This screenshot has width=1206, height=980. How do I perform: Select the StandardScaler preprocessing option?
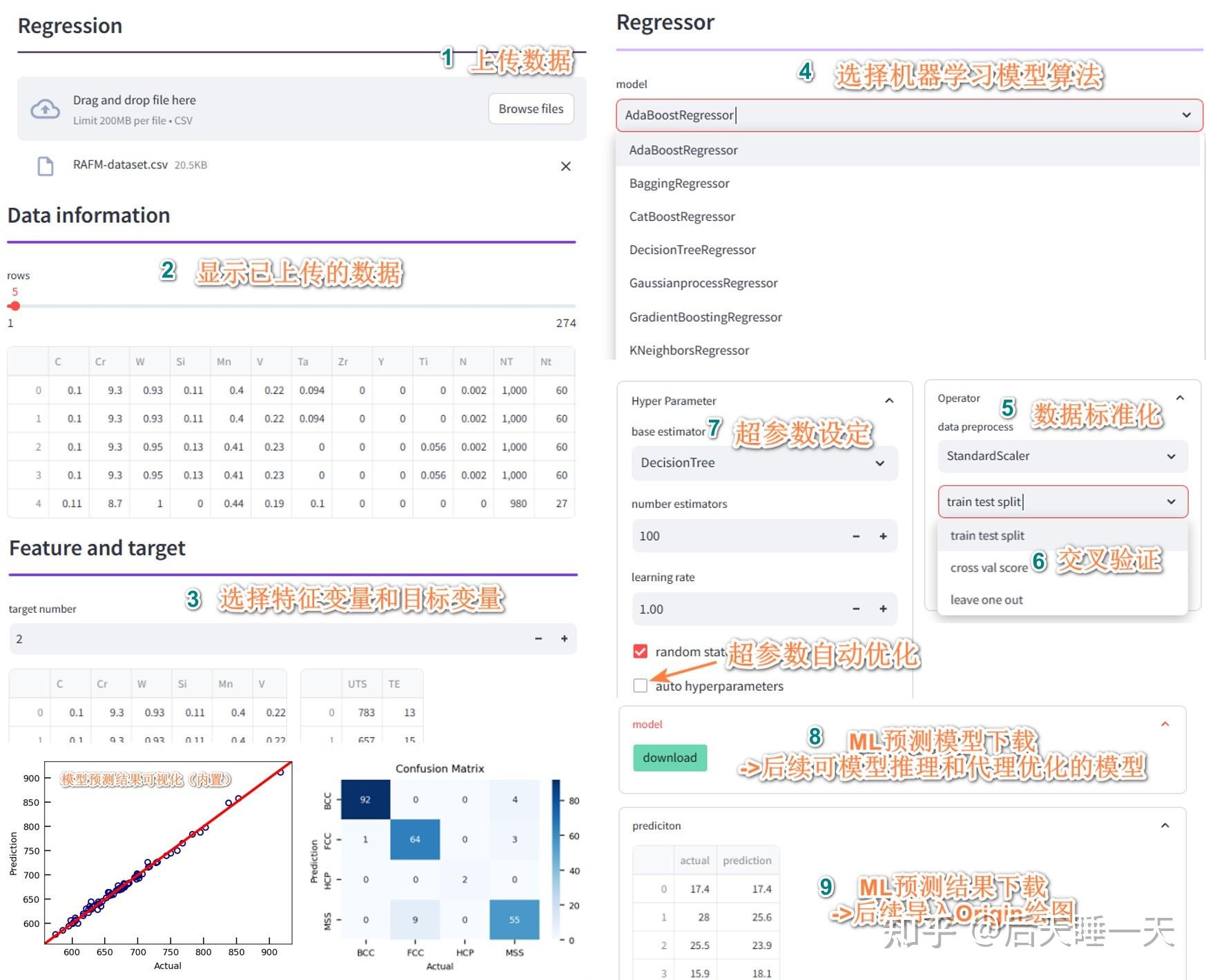click(x=1062, y=456)
